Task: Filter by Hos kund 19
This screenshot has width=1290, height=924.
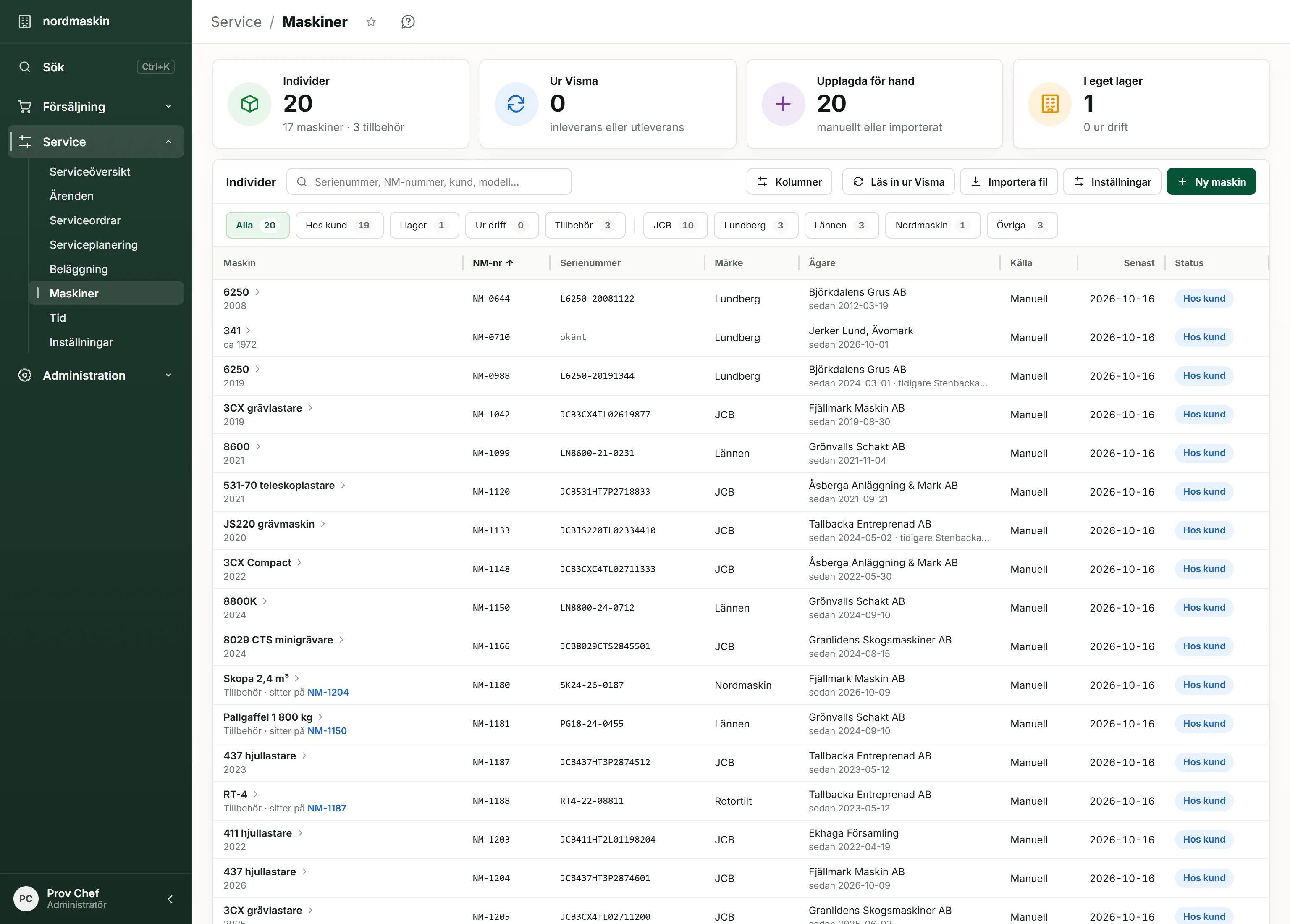Action: tap(340, 225)
